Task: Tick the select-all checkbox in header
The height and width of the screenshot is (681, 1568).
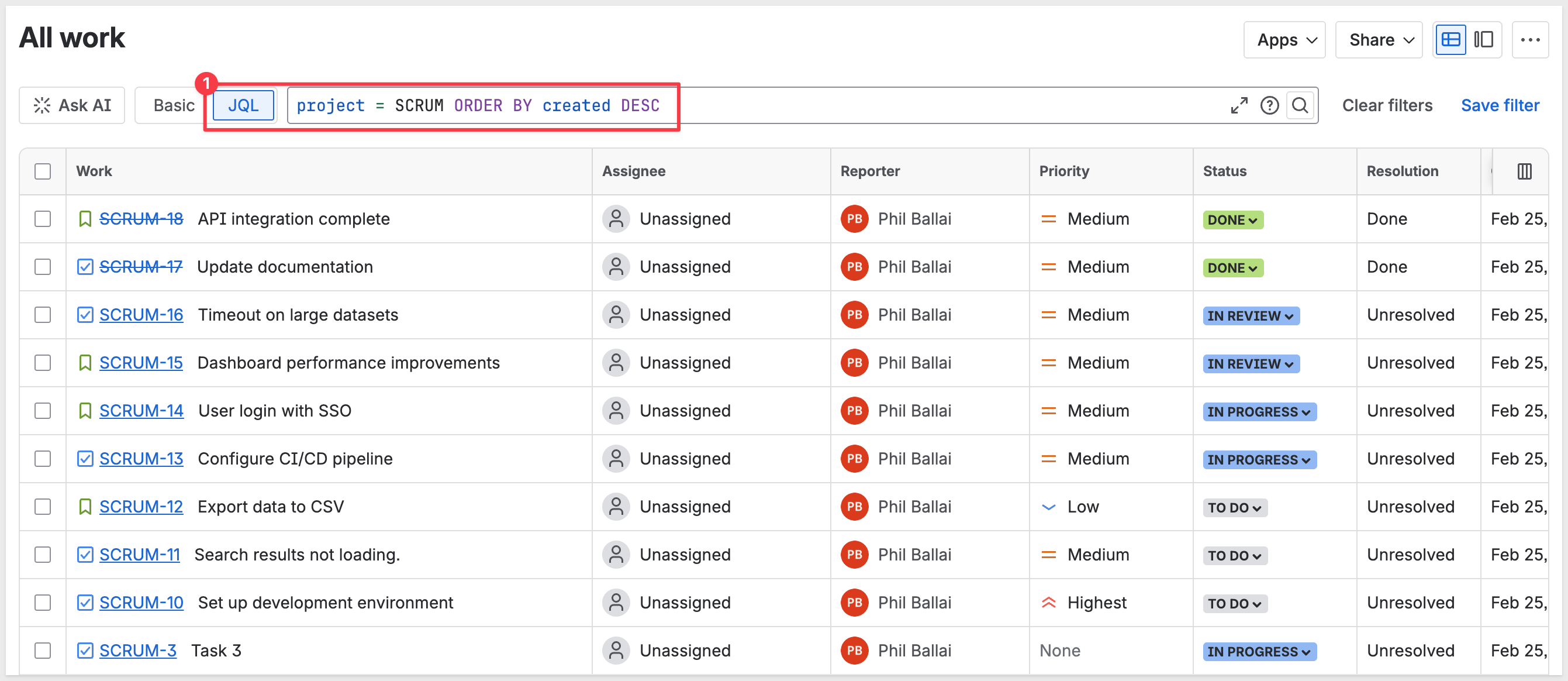Action: tap(43, 171)
